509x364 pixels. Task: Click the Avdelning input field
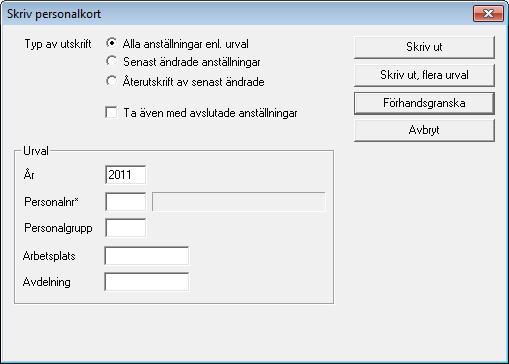click(147, 282)
